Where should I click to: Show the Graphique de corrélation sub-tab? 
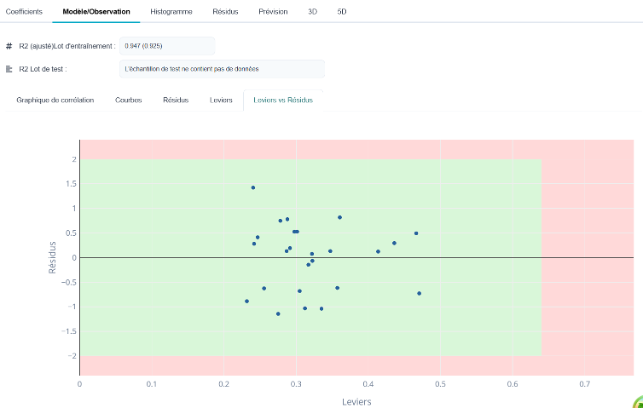[x=55, y=100]
